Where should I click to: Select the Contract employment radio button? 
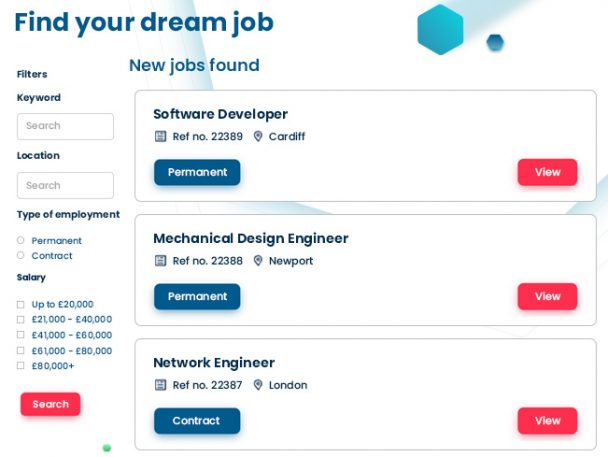(21, 255)
